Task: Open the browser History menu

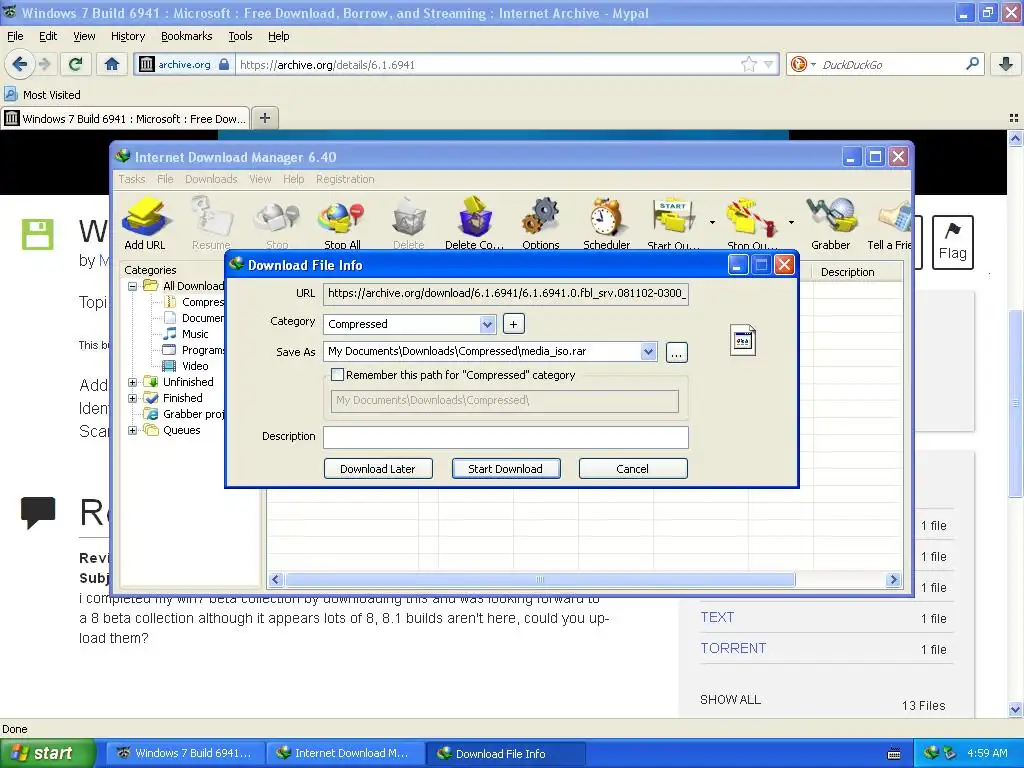Action: click(127, 36)
